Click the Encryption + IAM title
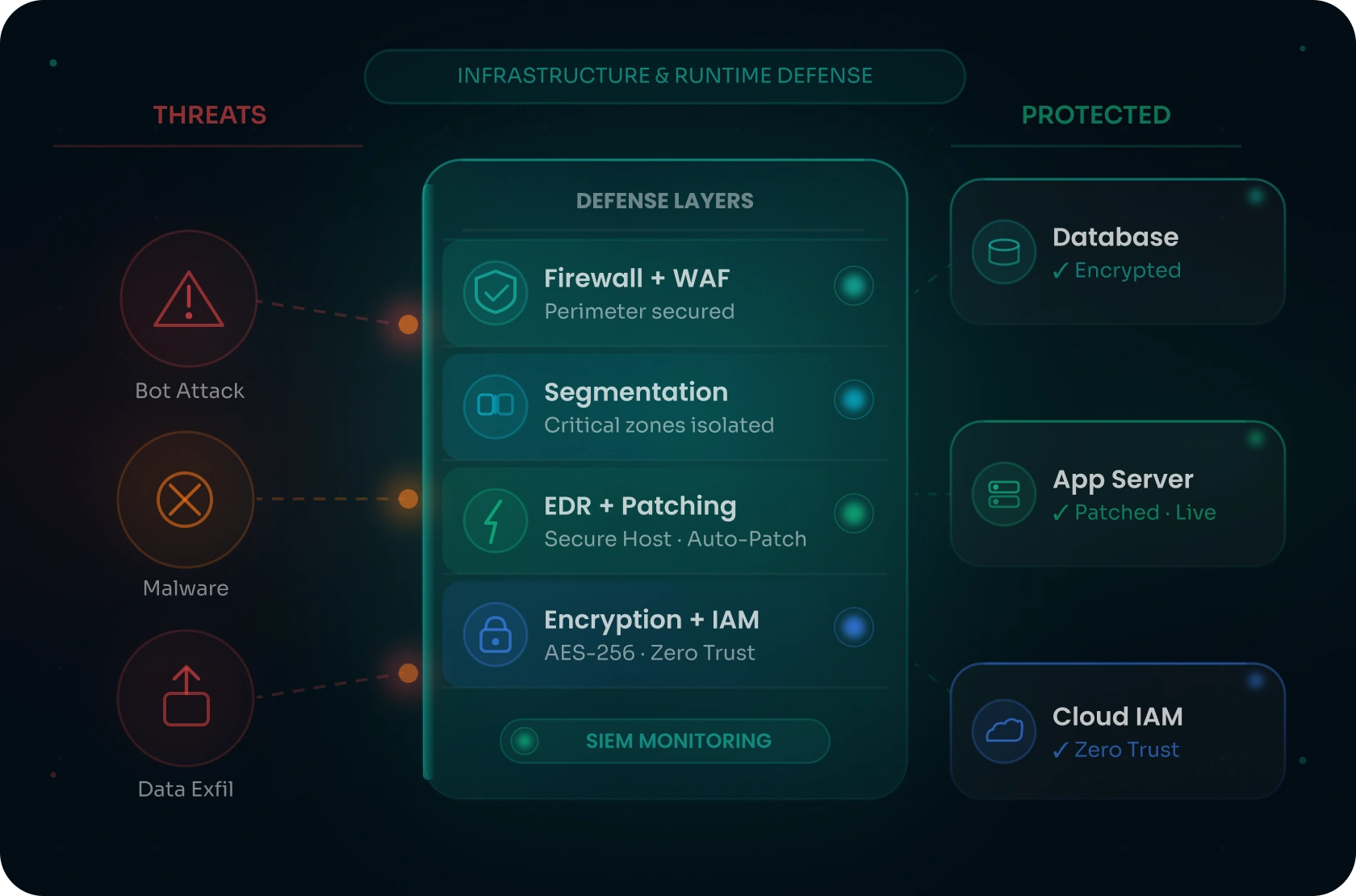This screenshot has width=1356, height=896. pos(651,621)
